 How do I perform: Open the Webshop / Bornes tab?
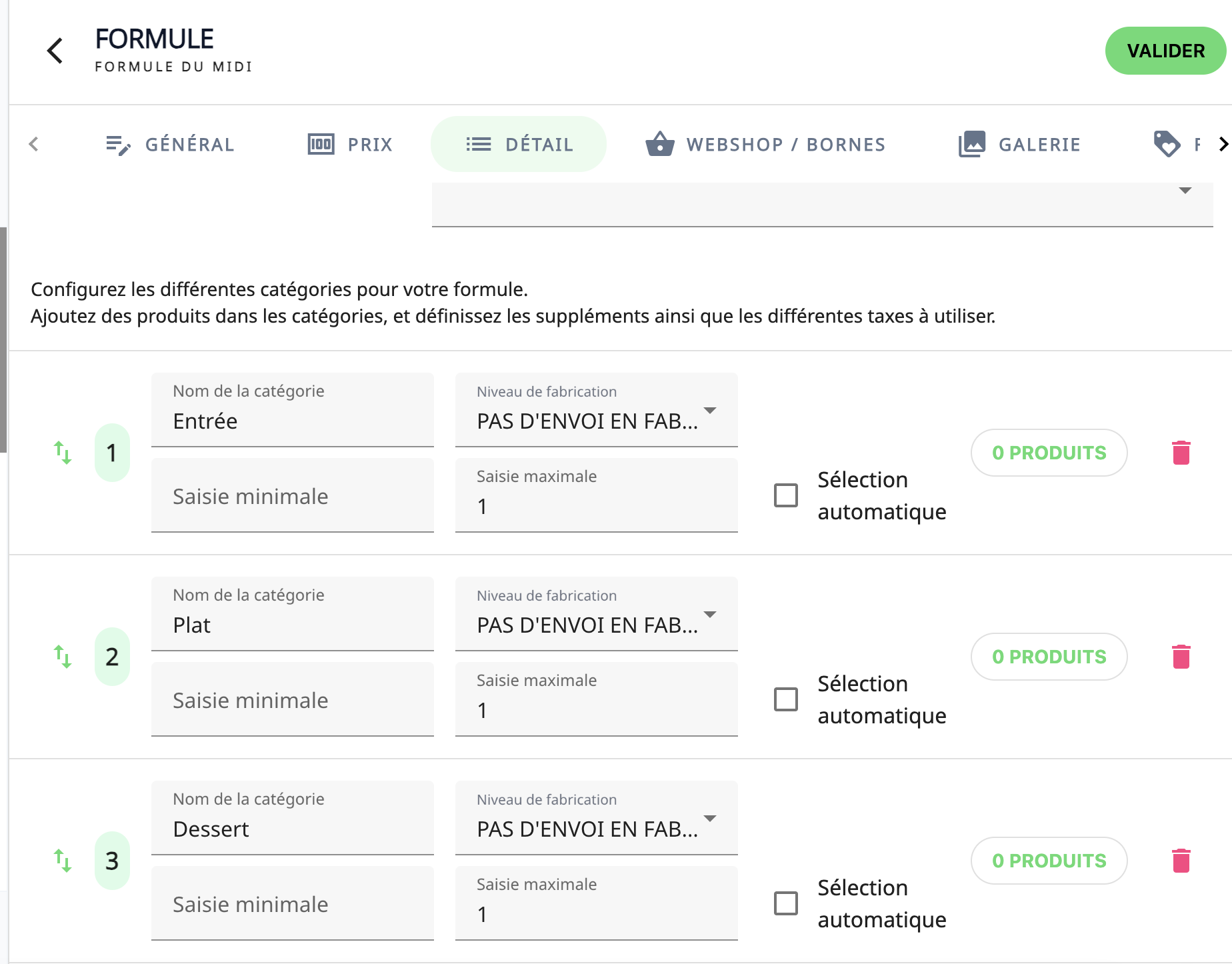pyautogui.click(x=765, y=145)
